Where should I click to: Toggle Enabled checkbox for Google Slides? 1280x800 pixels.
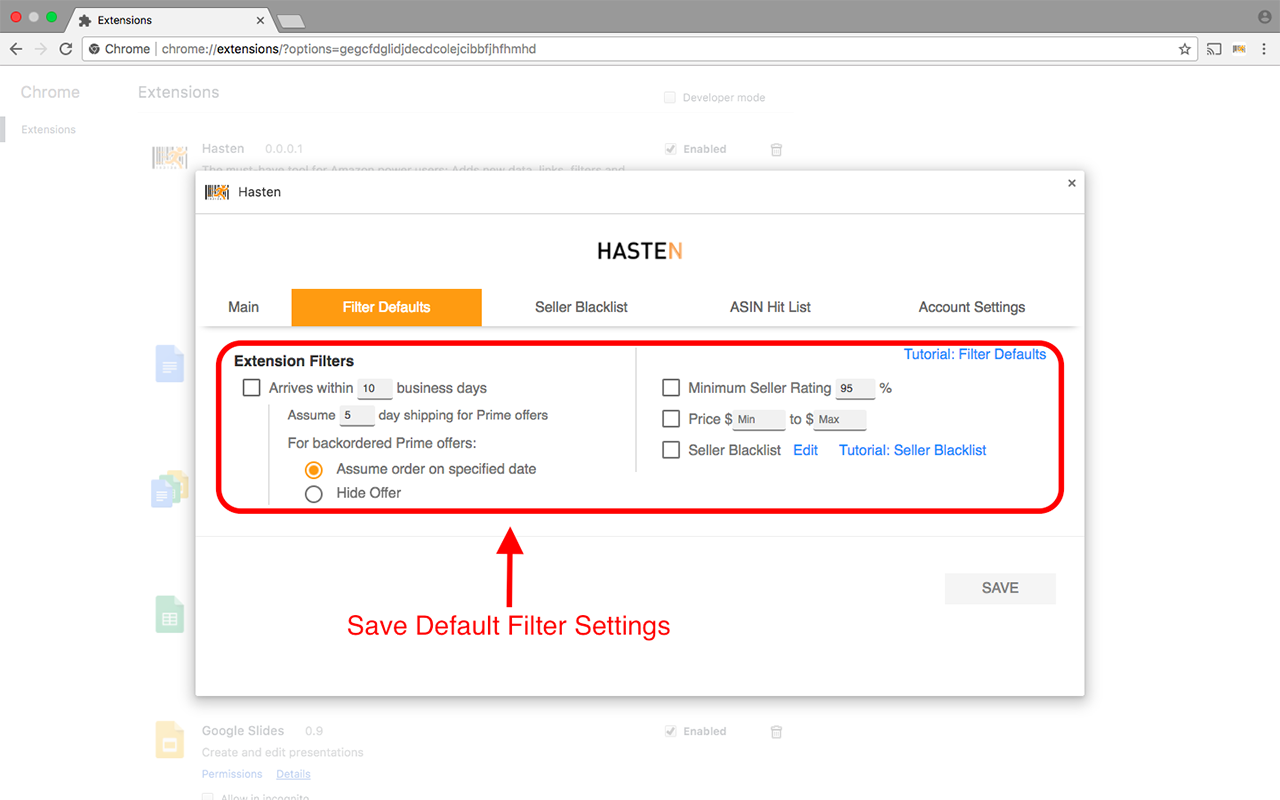point(670,731)
